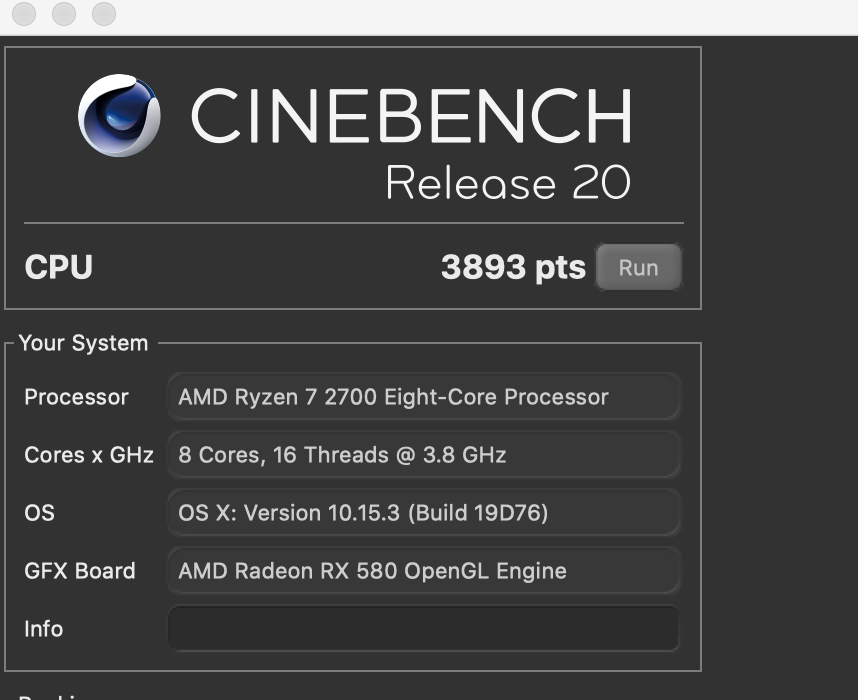Click the Info row label
This screenshot has height=700, width=858.
point(44,629)
